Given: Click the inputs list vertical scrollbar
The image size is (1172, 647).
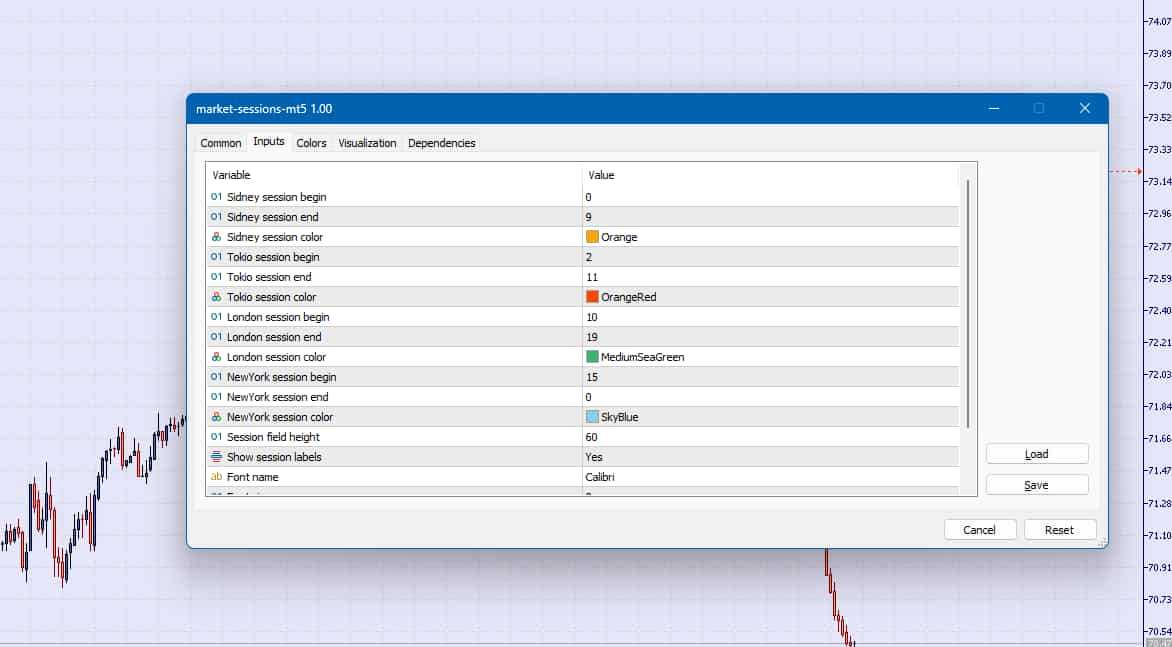Looking at the screenshot, I should (x=968, y=304).
